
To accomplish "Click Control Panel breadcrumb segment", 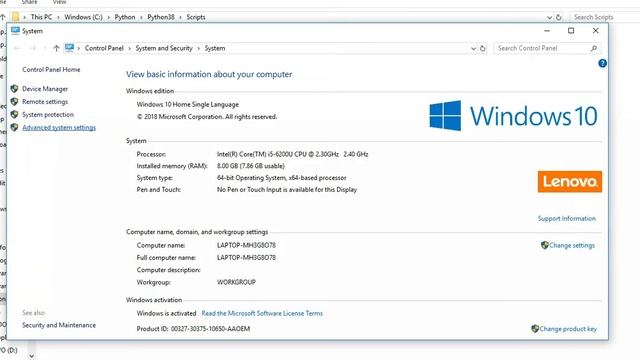I will (104, 48).
